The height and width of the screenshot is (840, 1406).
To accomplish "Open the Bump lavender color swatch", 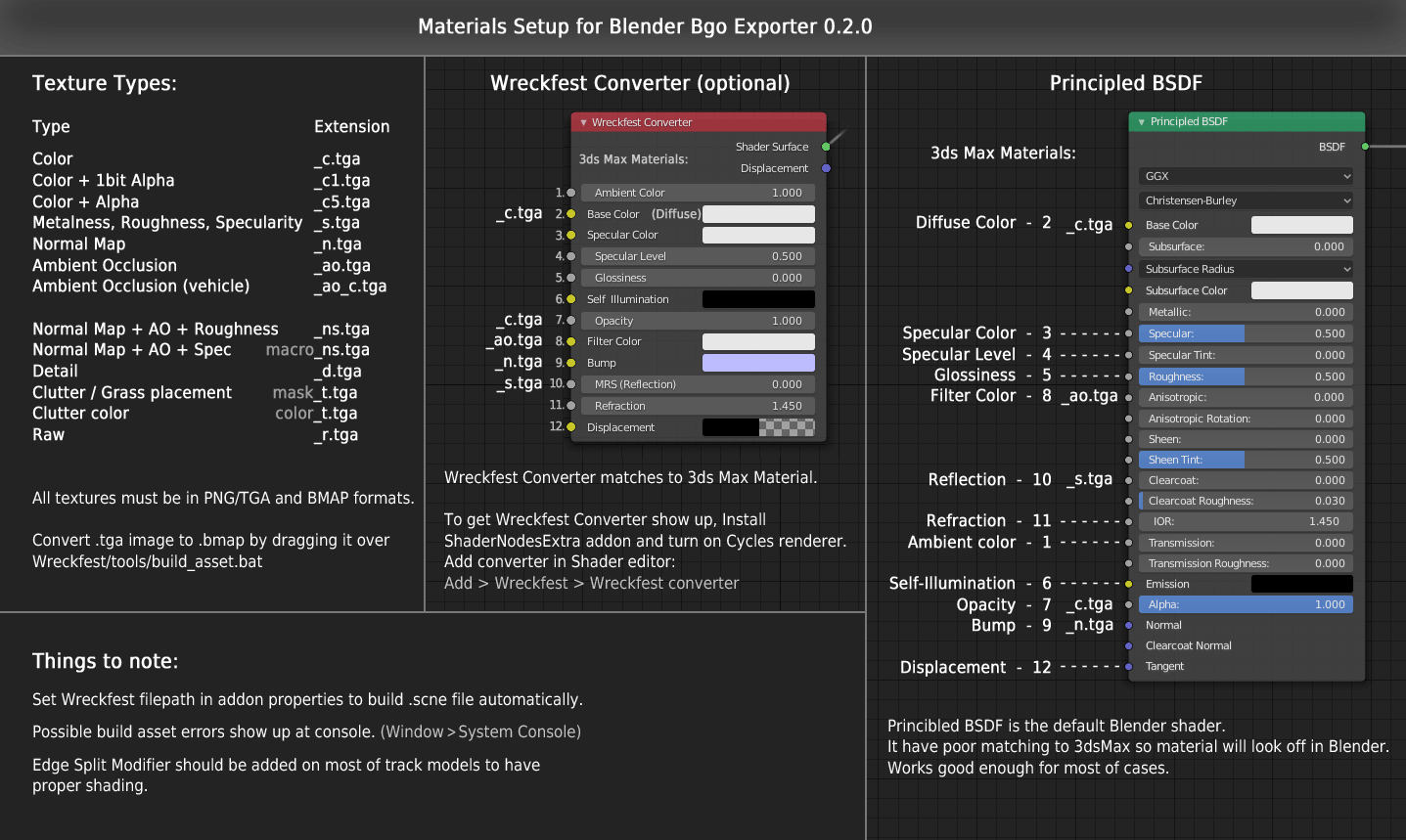I will point(758,363).
